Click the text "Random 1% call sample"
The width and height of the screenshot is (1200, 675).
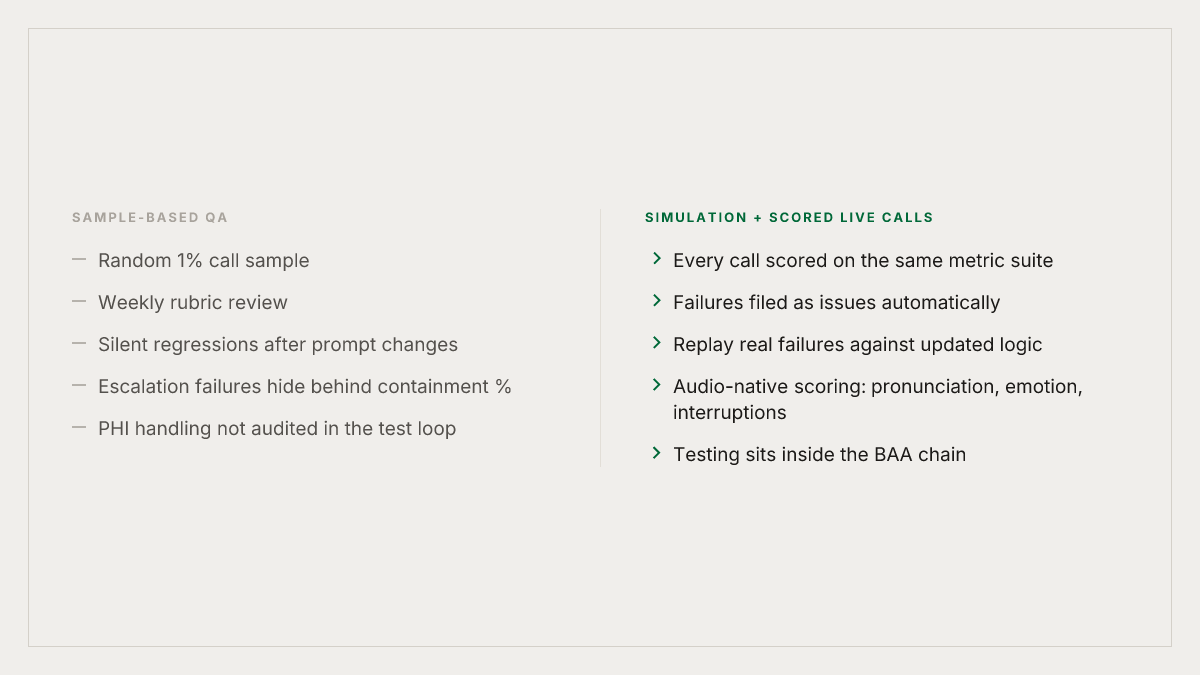(x=204, y=260)
